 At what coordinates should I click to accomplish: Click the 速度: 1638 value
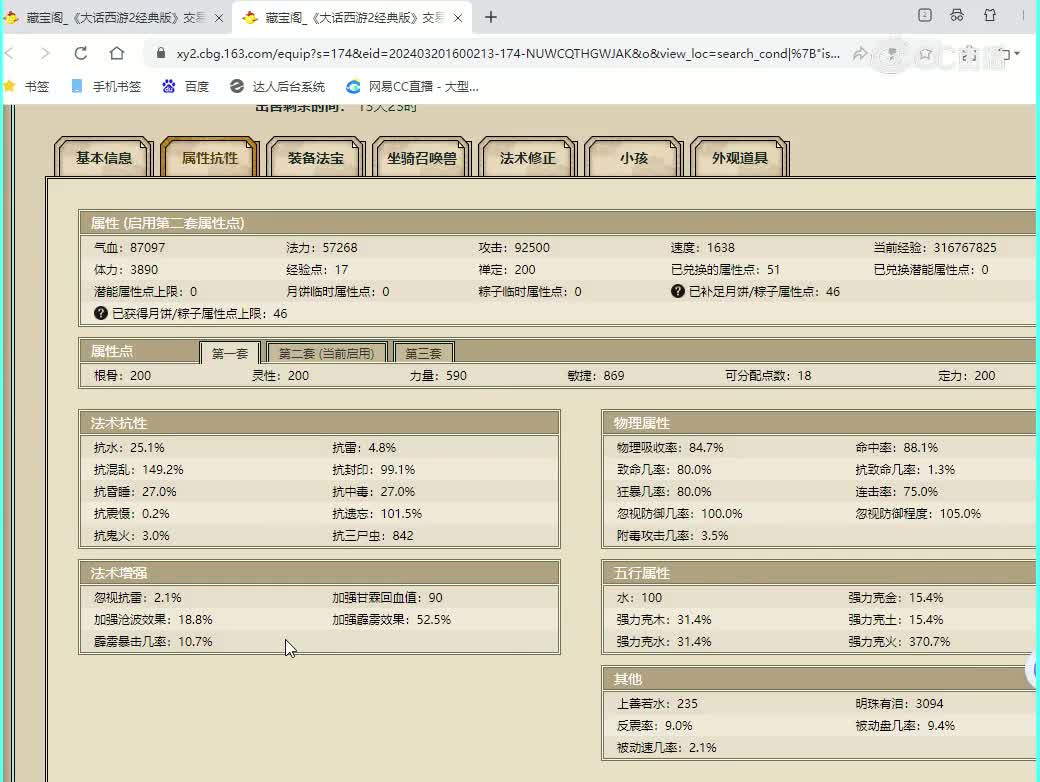pos(702,247)
